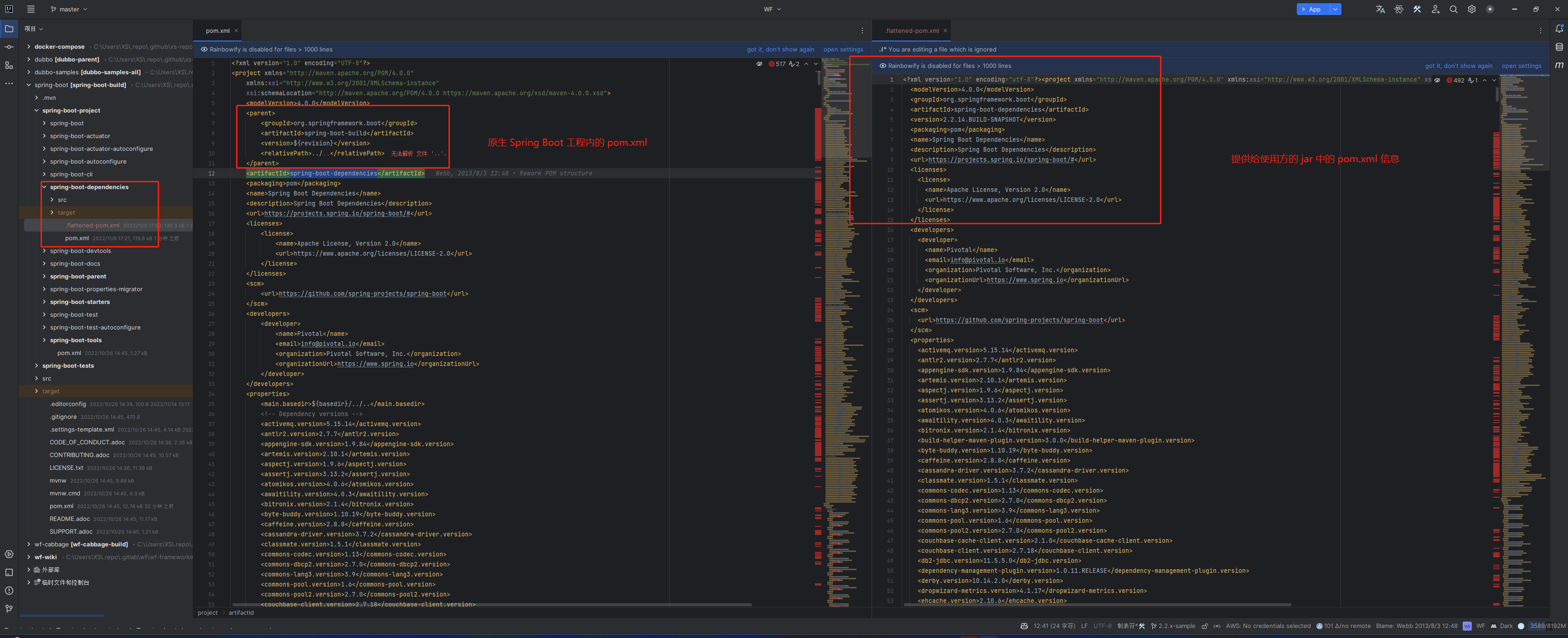Click the artifactId breadcrumb below the editor
The image size is (1568, 638).
[241, 612]
